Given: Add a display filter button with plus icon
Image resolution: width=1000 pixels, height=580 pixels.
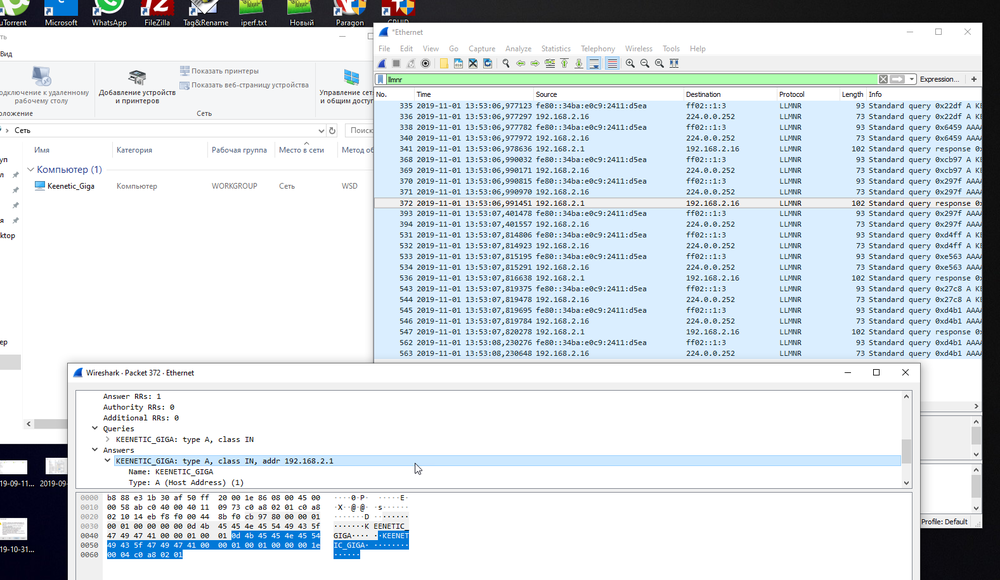Looking at the screenshot, I should 974,79.
